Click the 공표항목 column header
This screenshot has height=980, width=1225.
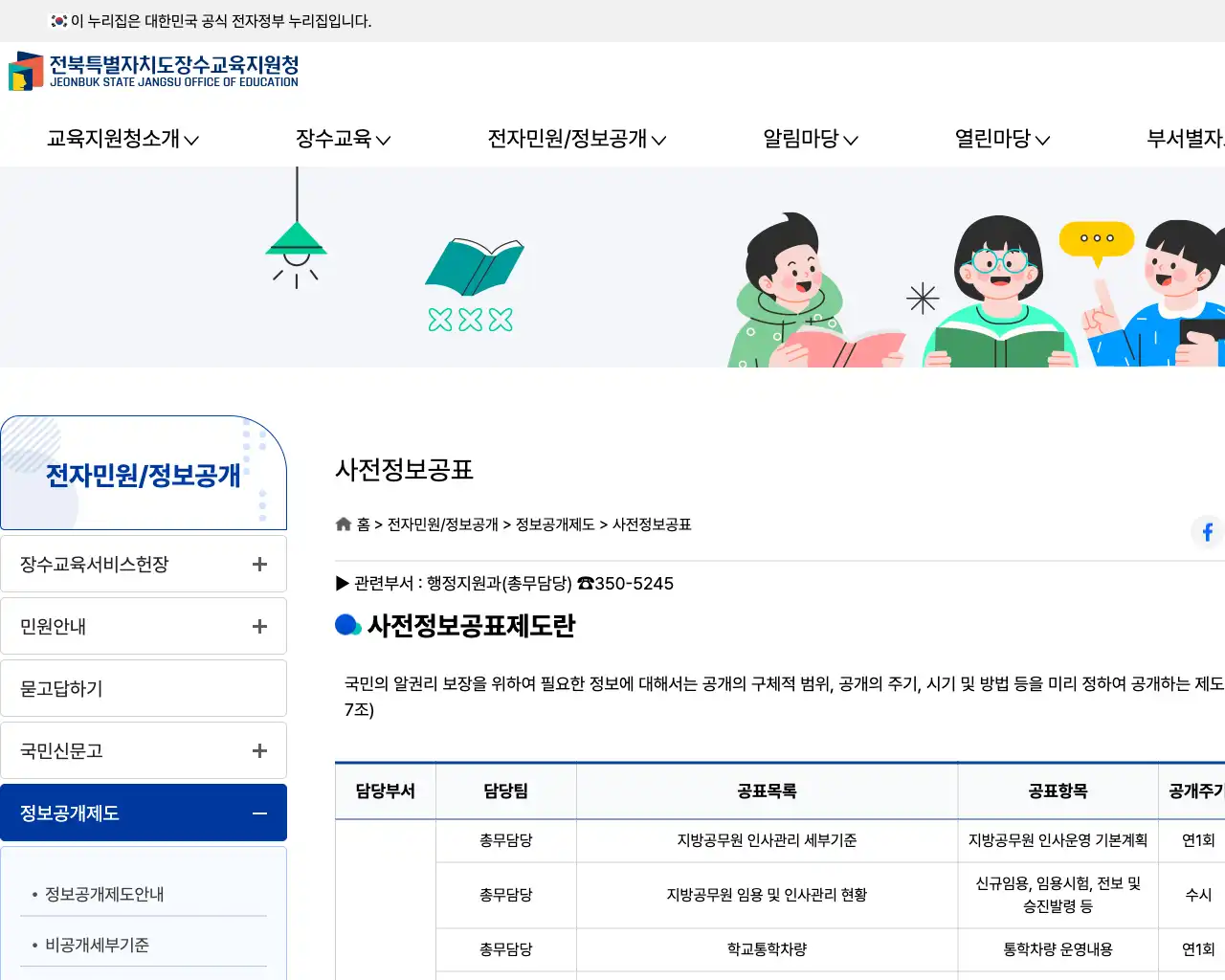(x=1058, y=791)
